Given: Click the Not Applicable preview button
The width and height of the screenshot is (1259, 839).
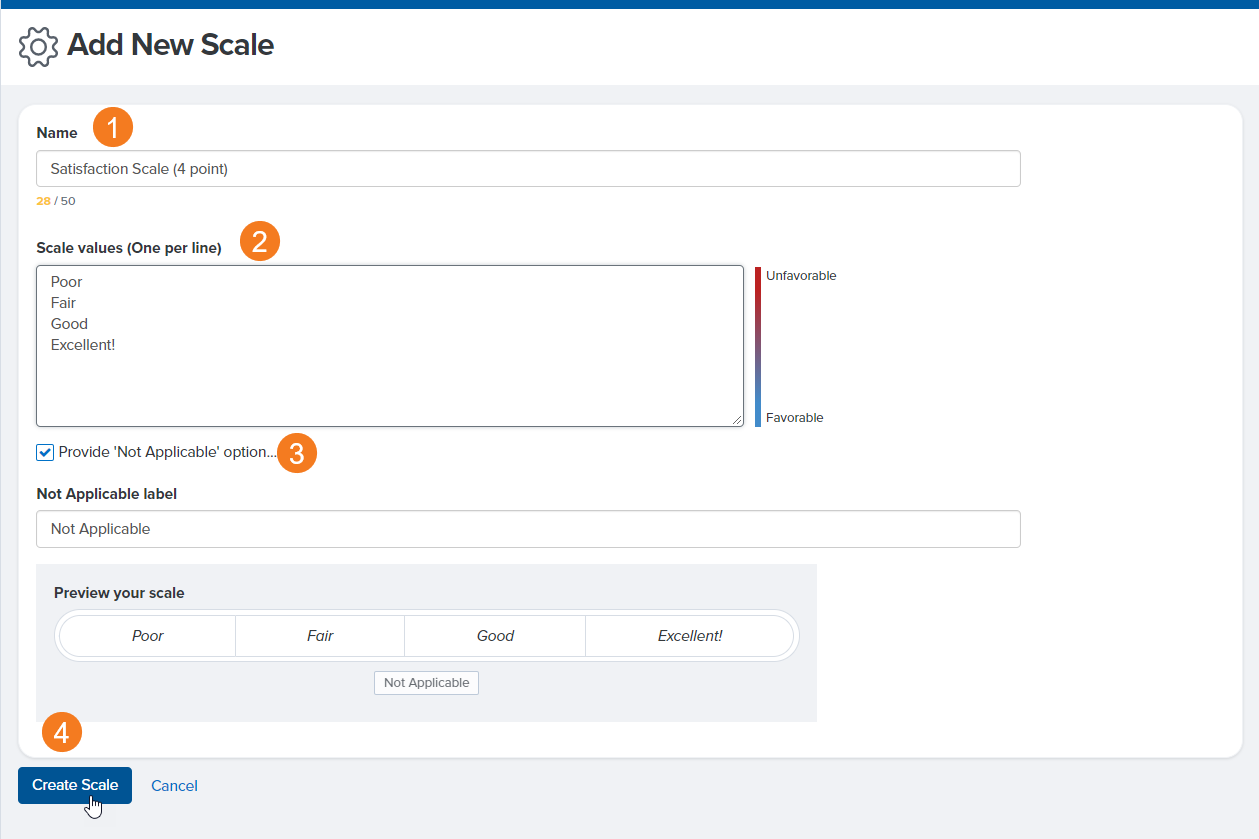Looking at the screenshot, I should click(426, 682).
